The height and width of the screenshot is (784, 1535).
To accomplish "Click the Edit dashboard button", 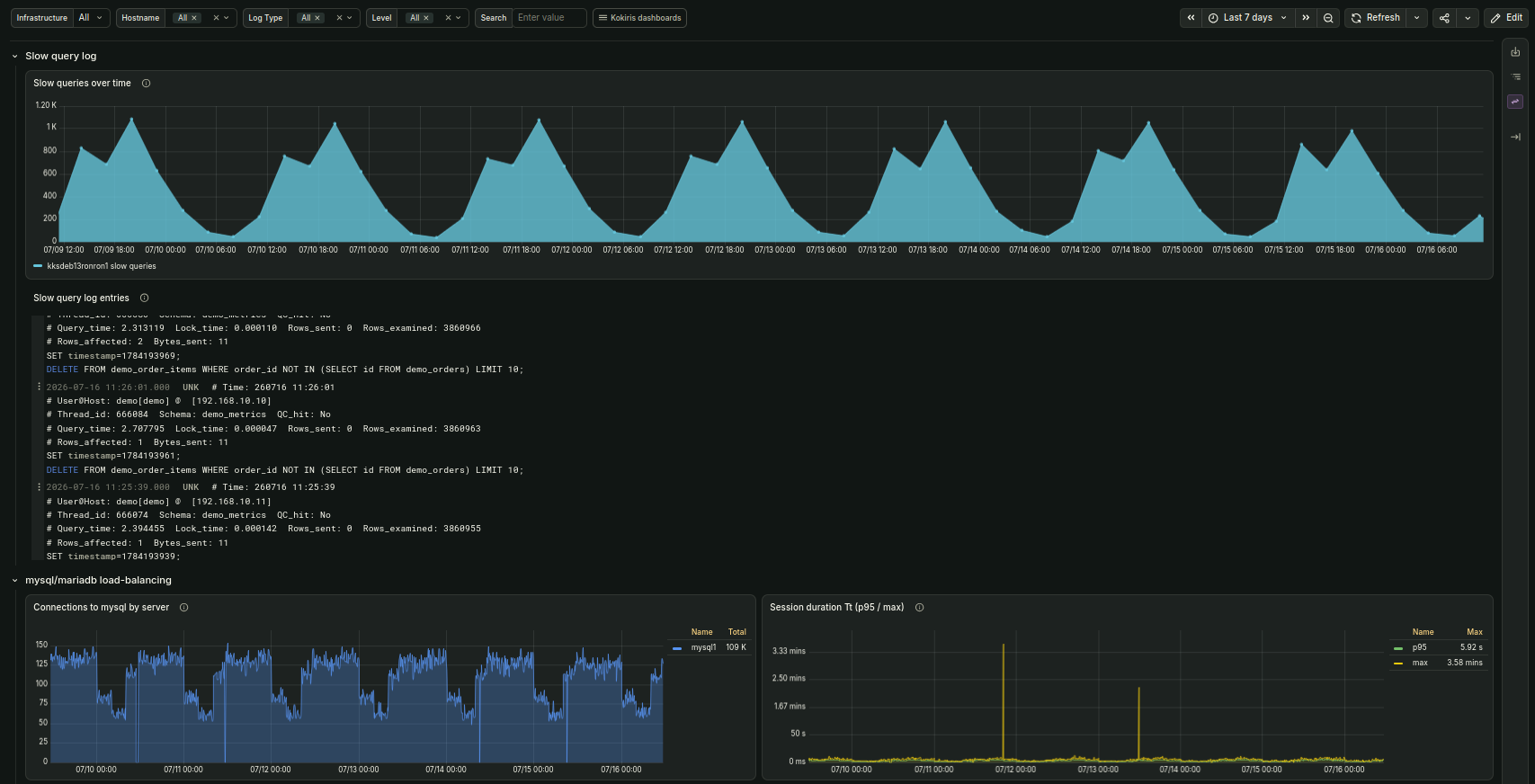I will [x=1506, y=18].
